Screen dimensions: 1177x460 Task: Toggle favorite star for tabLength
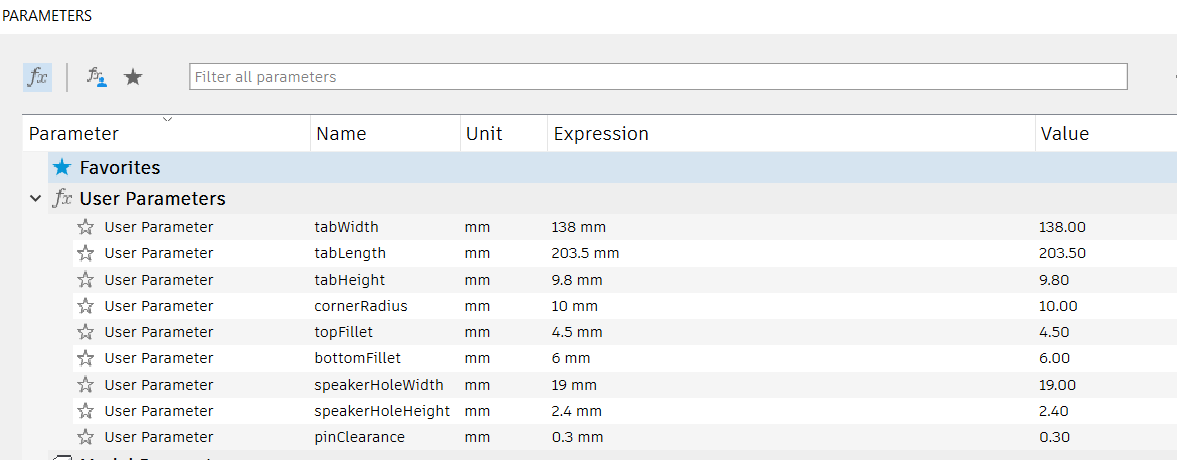coord(86,253)
